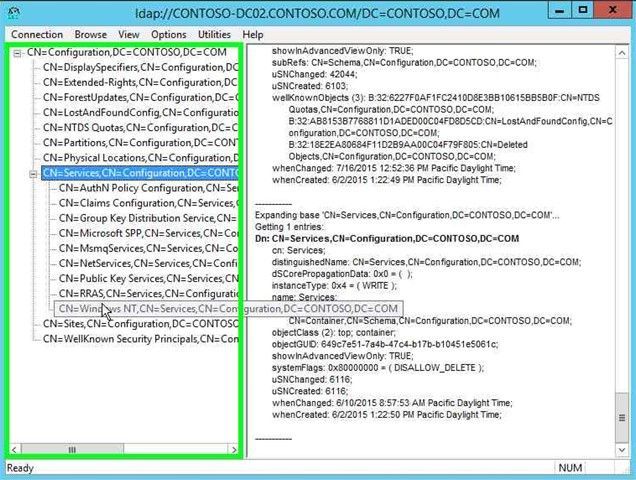Select CN=MsmqServices entry
Viewport: 636px width, 480px height.
[x=148, y=248]
